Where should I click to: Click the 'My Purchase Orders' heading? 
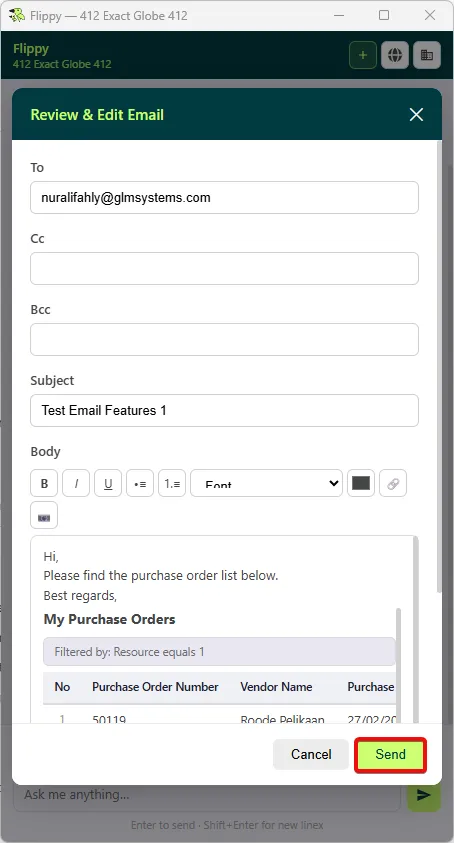coord(110,619)
